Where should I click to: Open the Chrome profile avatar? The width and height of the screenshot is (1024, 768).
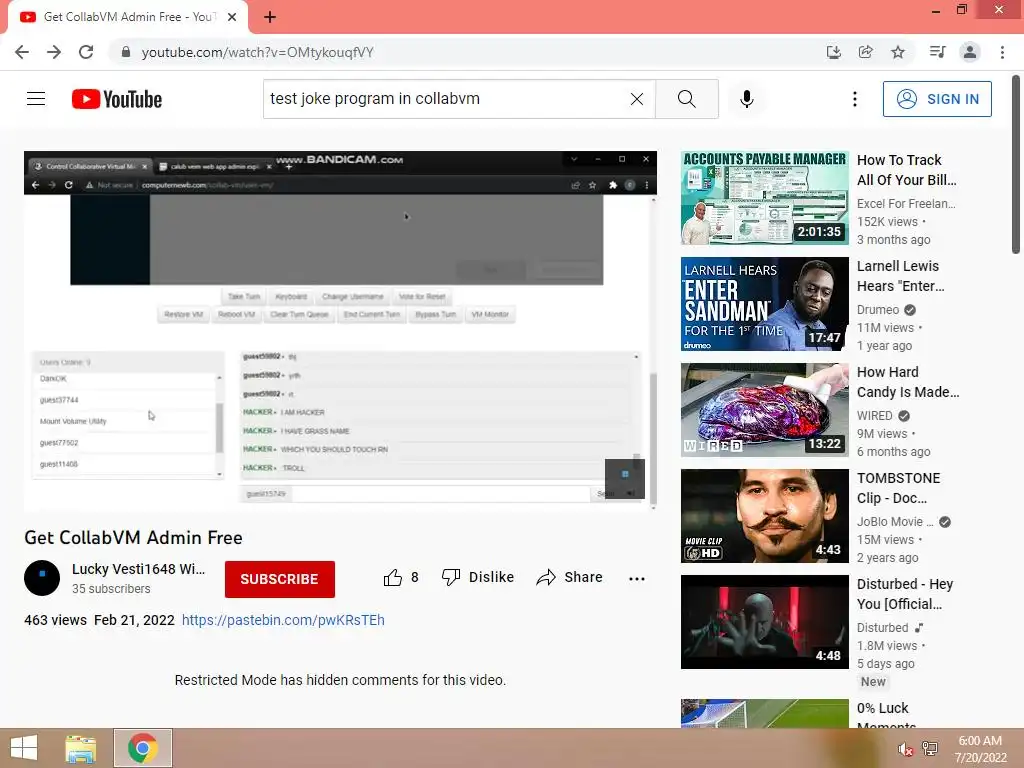click(970, 52)
